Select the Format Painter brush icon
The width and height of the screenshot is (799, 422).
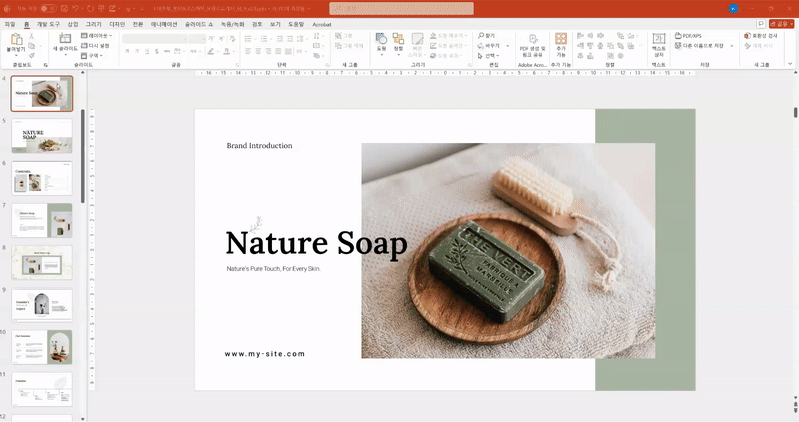point(32,55)
